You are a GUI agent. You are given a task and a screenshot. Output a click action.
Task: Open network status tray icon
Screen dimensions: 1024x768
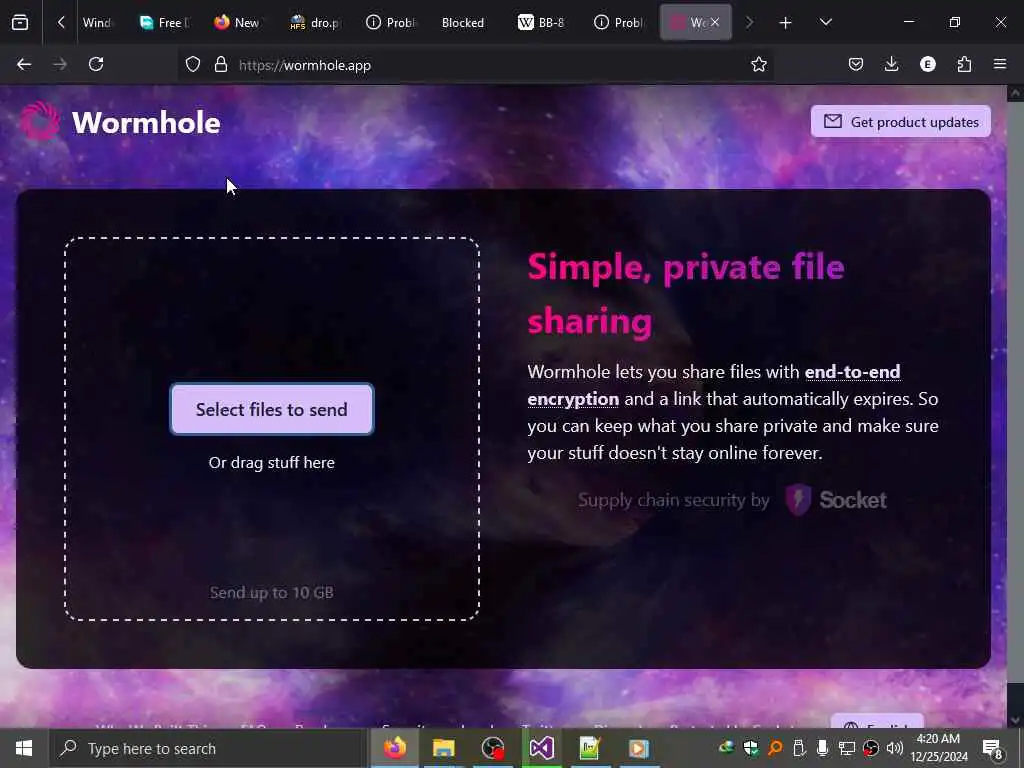[x=846, y=748]
